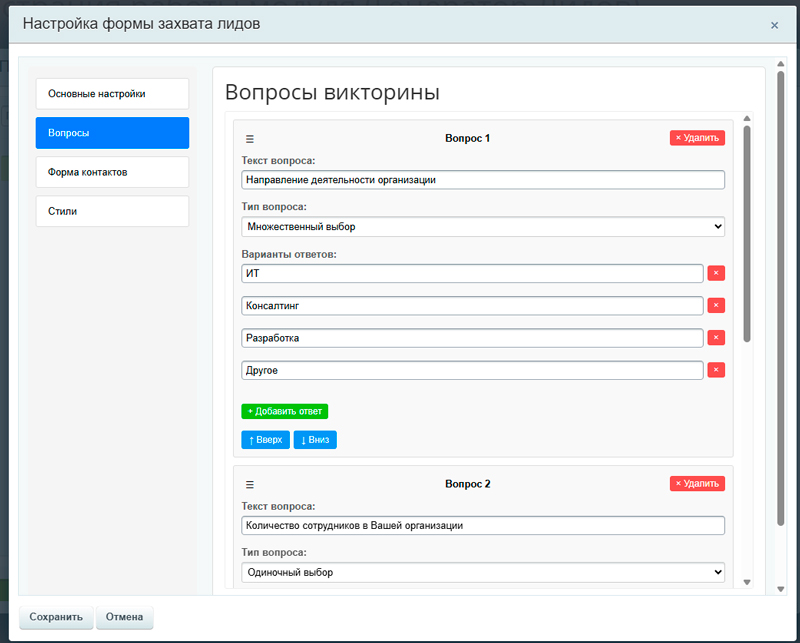Move Вопрос 1 up with Вверх
The height and width of the screenshot is (643, 800).
tap(265, 440)
